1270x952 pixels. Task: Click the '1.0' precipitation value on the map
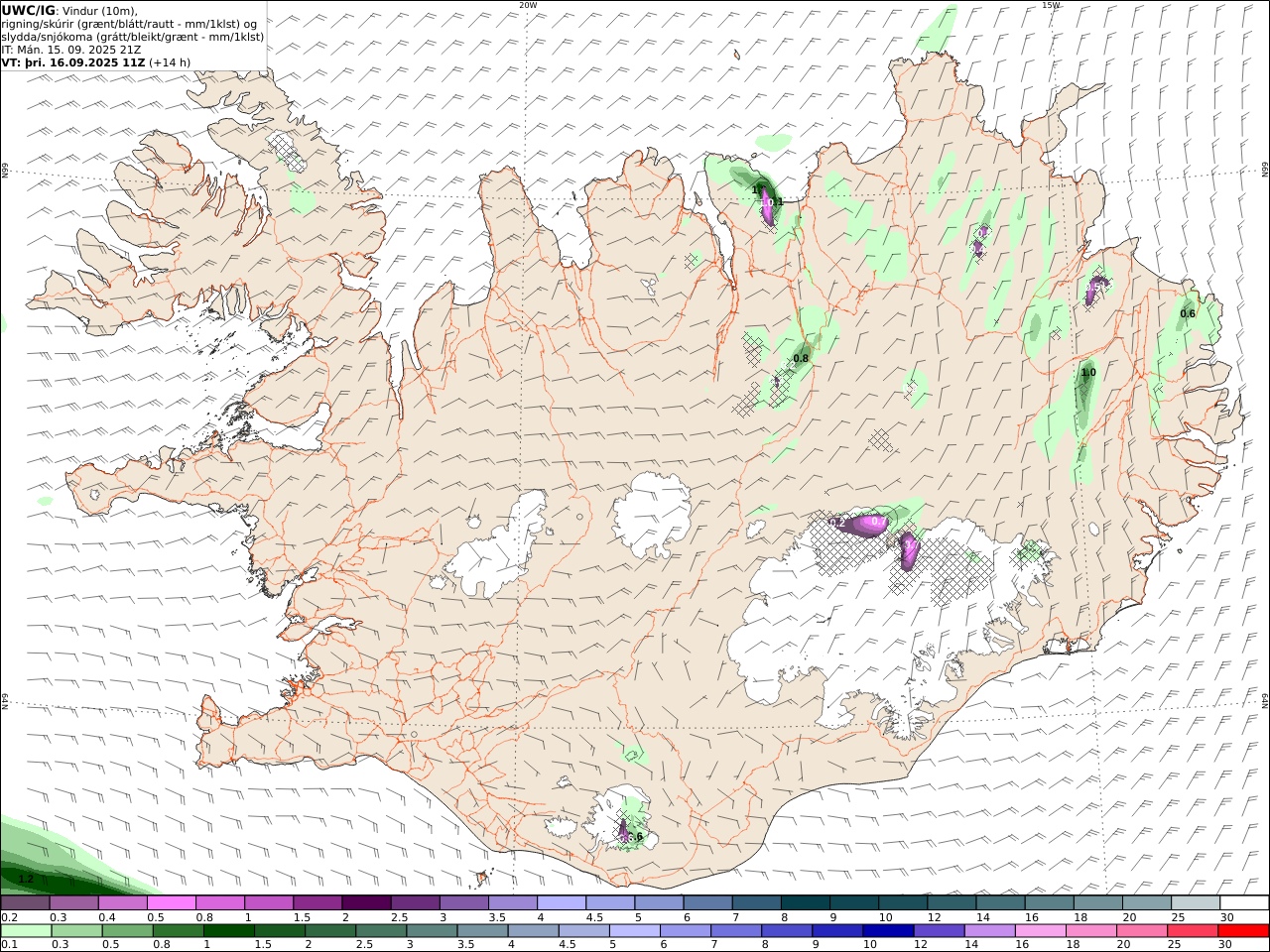coord(1088,373)
